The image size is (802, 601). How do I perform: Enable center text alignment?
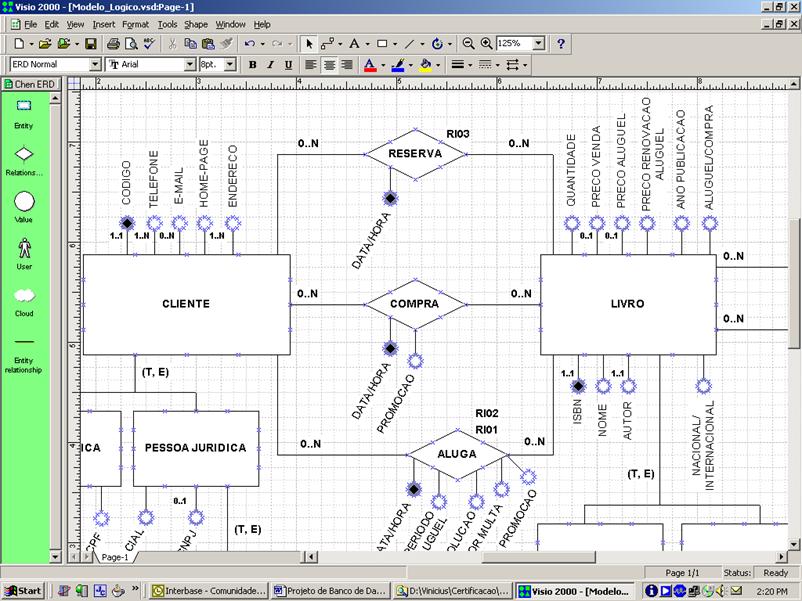330,64
